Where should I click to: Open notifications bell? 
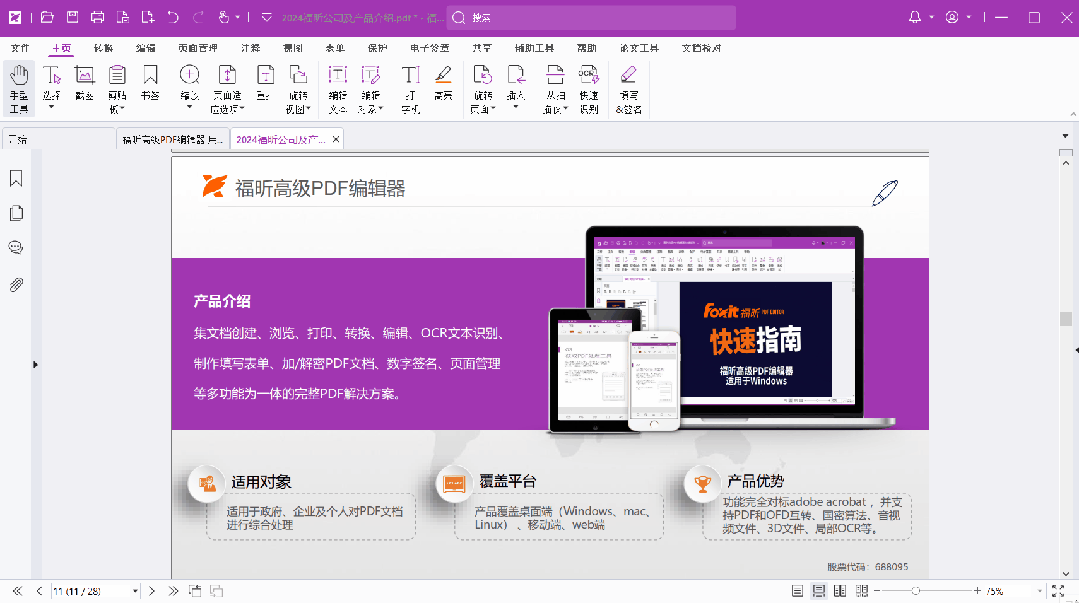click(x=915, y=17)
